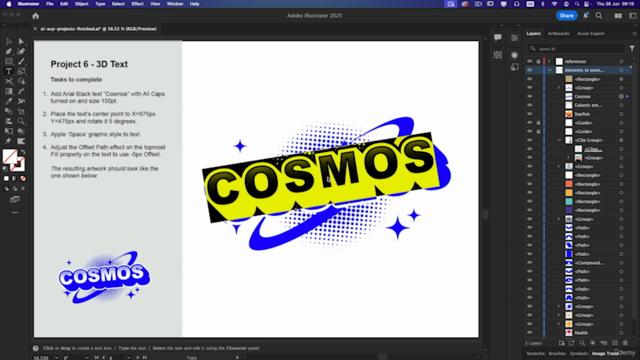Click the Fill color swatch
640x360 pixels.
coord(9,156)
